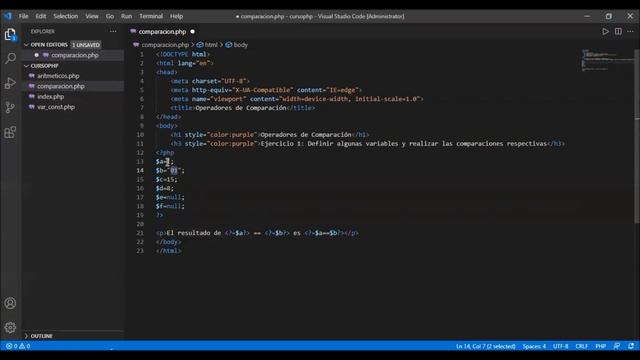The height and width of the screenshot is (360, 640).
Task: Select the comparacion.php editor tab
Action: click(162, 31)
